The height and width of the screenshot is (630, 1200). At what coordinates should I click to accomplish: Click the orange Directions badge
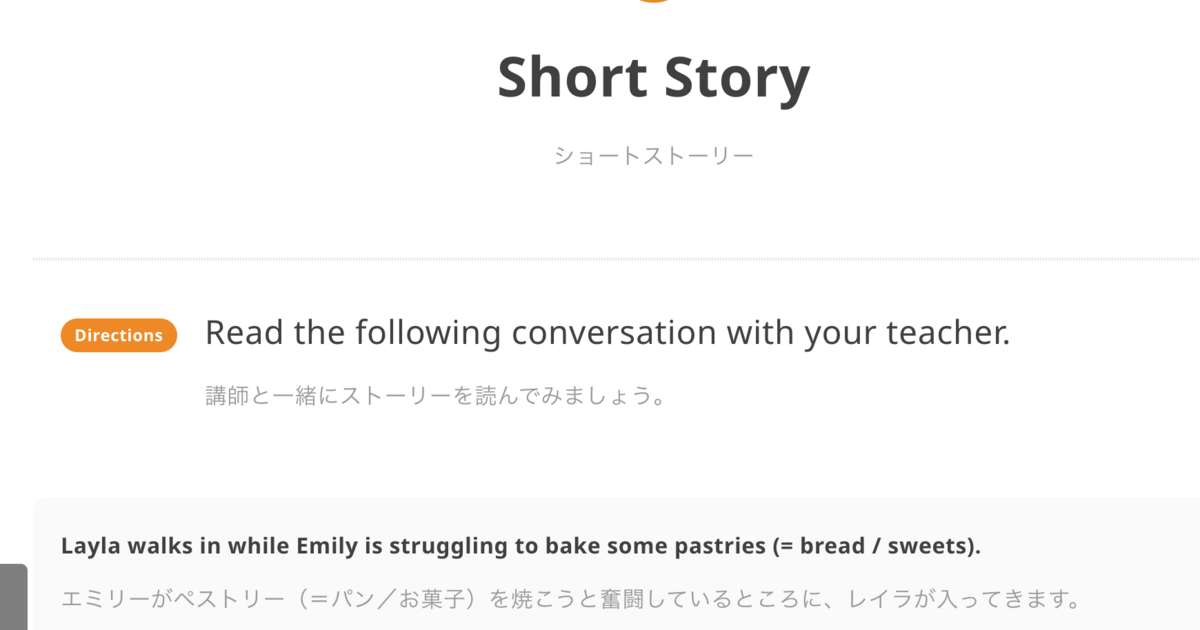click(x=119, y=336)
